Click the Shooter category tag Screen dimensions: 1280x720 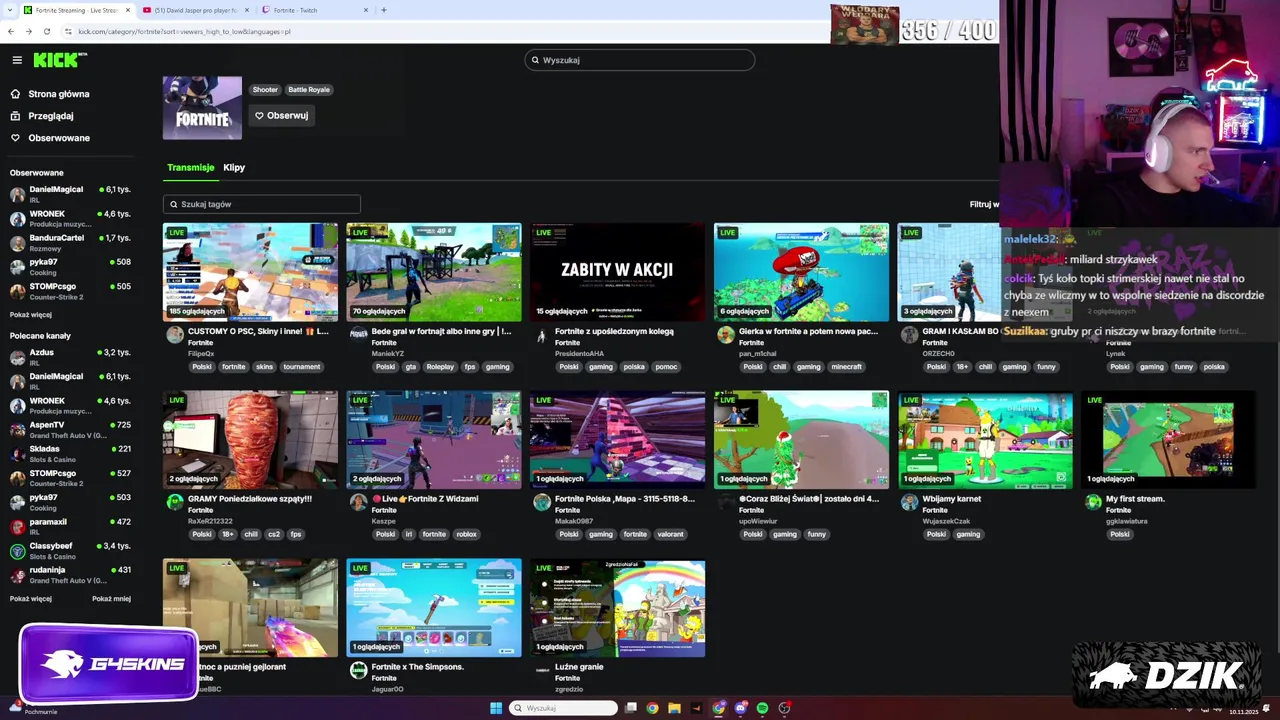pyautogui.click(x=265, y=89)
